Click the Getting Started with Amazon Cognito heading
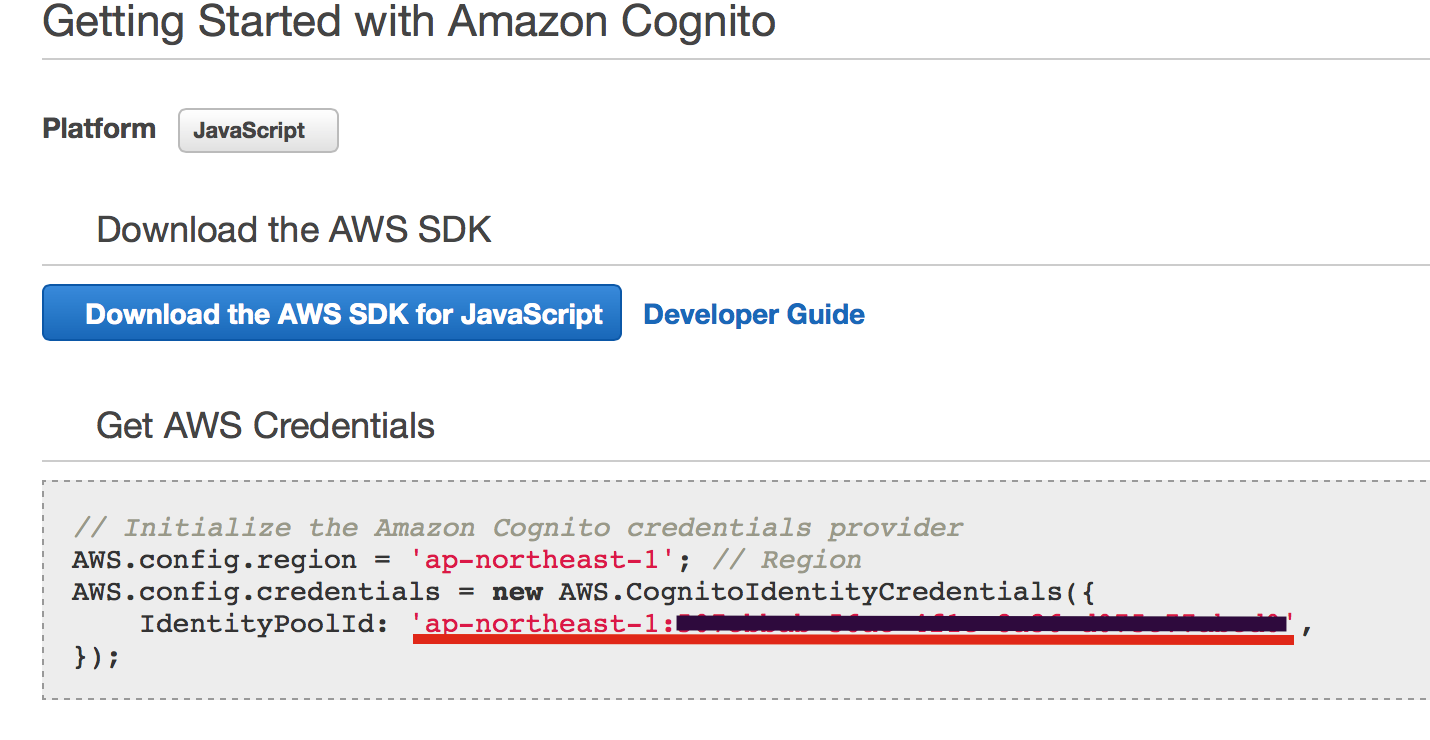This screenshot has height=740, width=1430. tap(409, 22)
